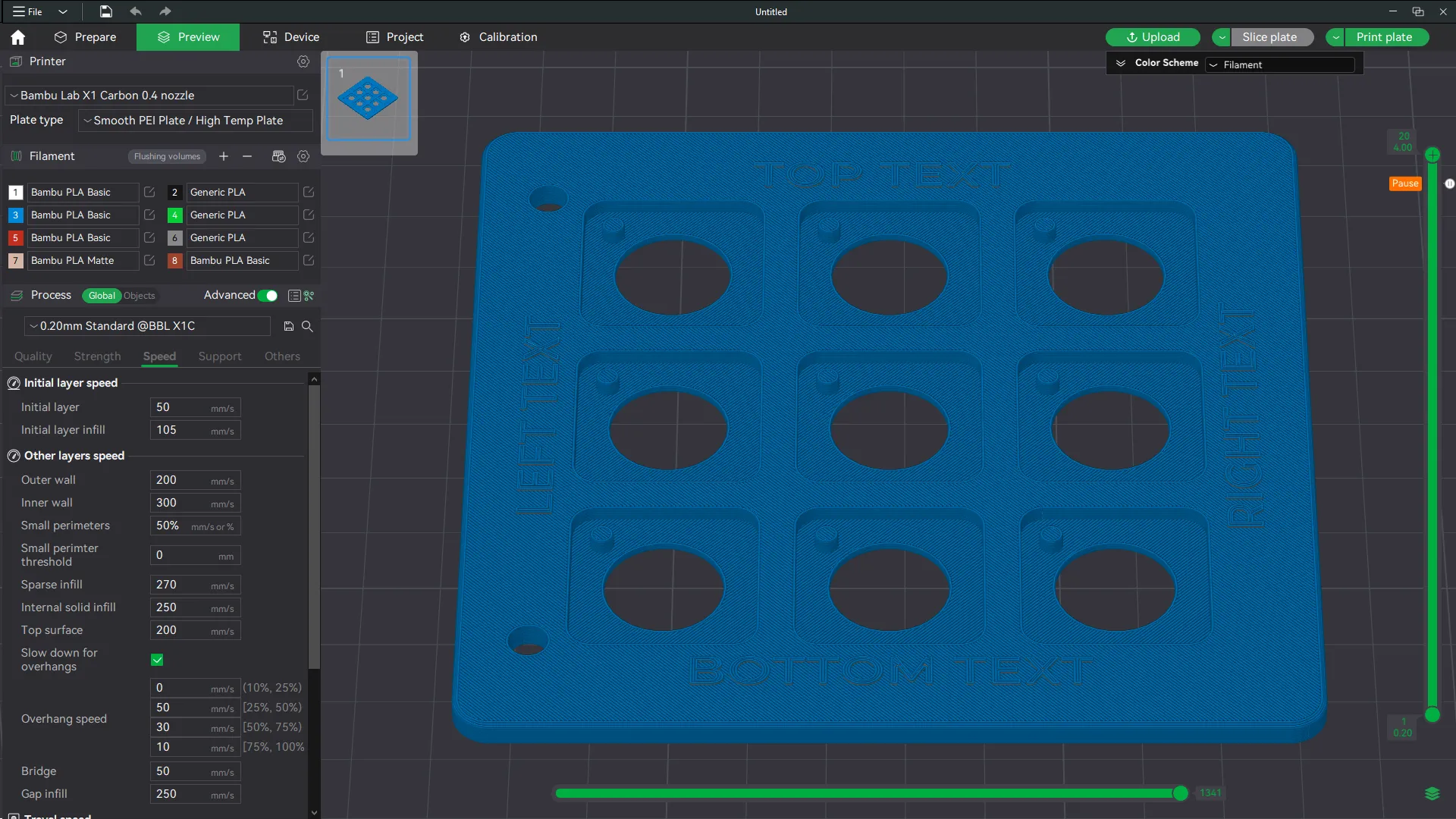This screenshot has height=819, width=1456.
Task: Click the save file icon in title bar
Action: coord(106,11)
